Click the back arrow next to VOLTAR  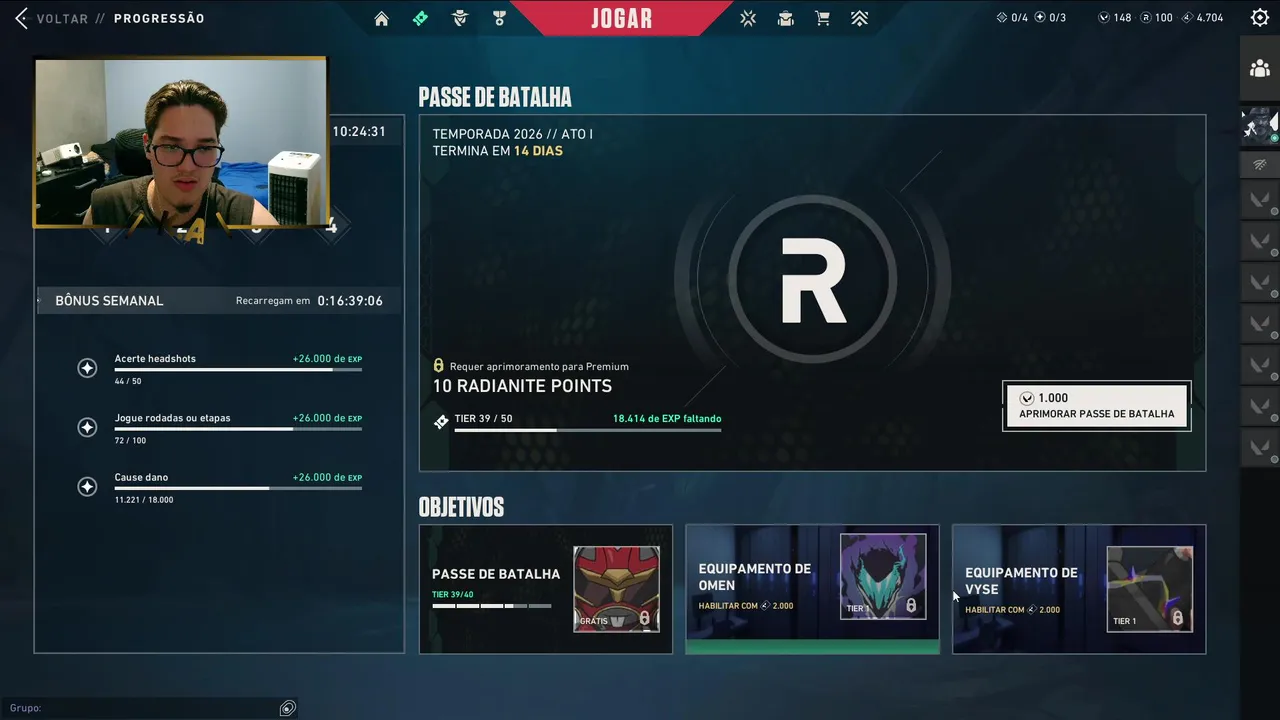pos(21,18)
